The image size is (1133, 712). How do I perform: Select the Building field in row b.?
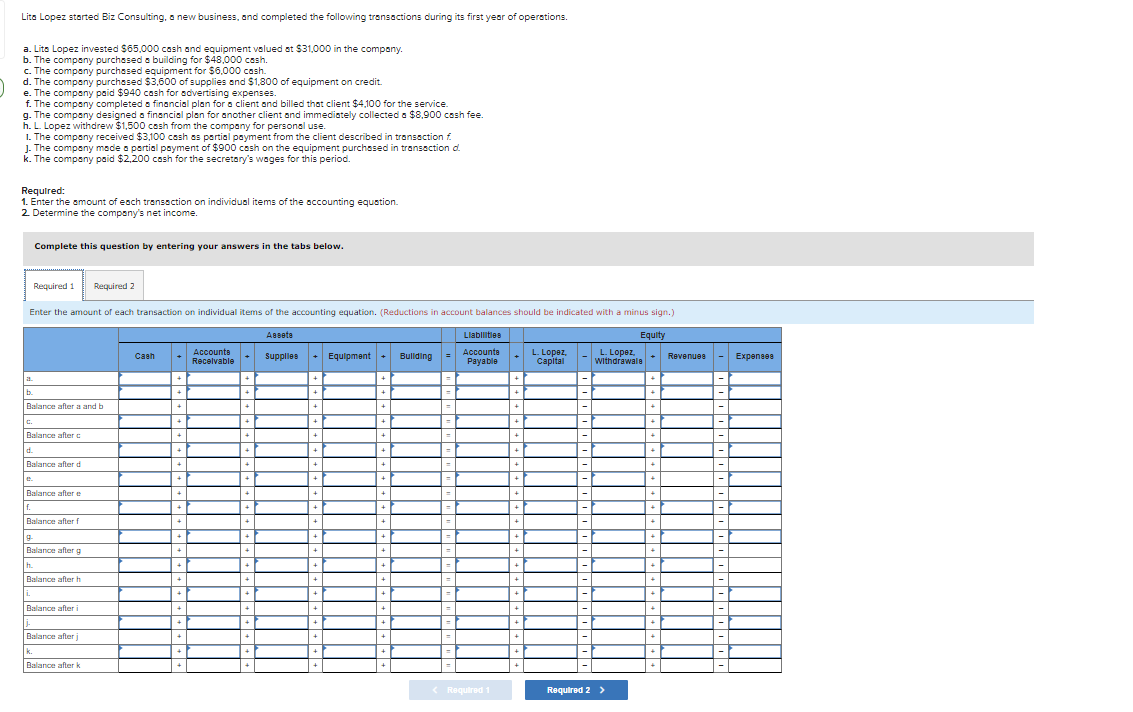[x=416, y=393]
